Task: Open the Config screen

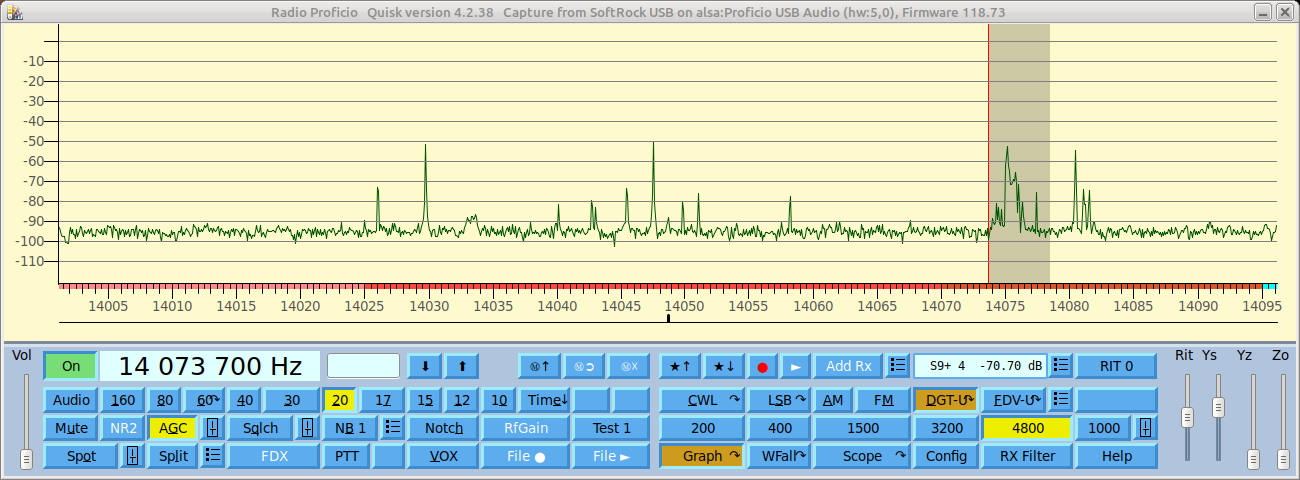Action: coord(945,456)
